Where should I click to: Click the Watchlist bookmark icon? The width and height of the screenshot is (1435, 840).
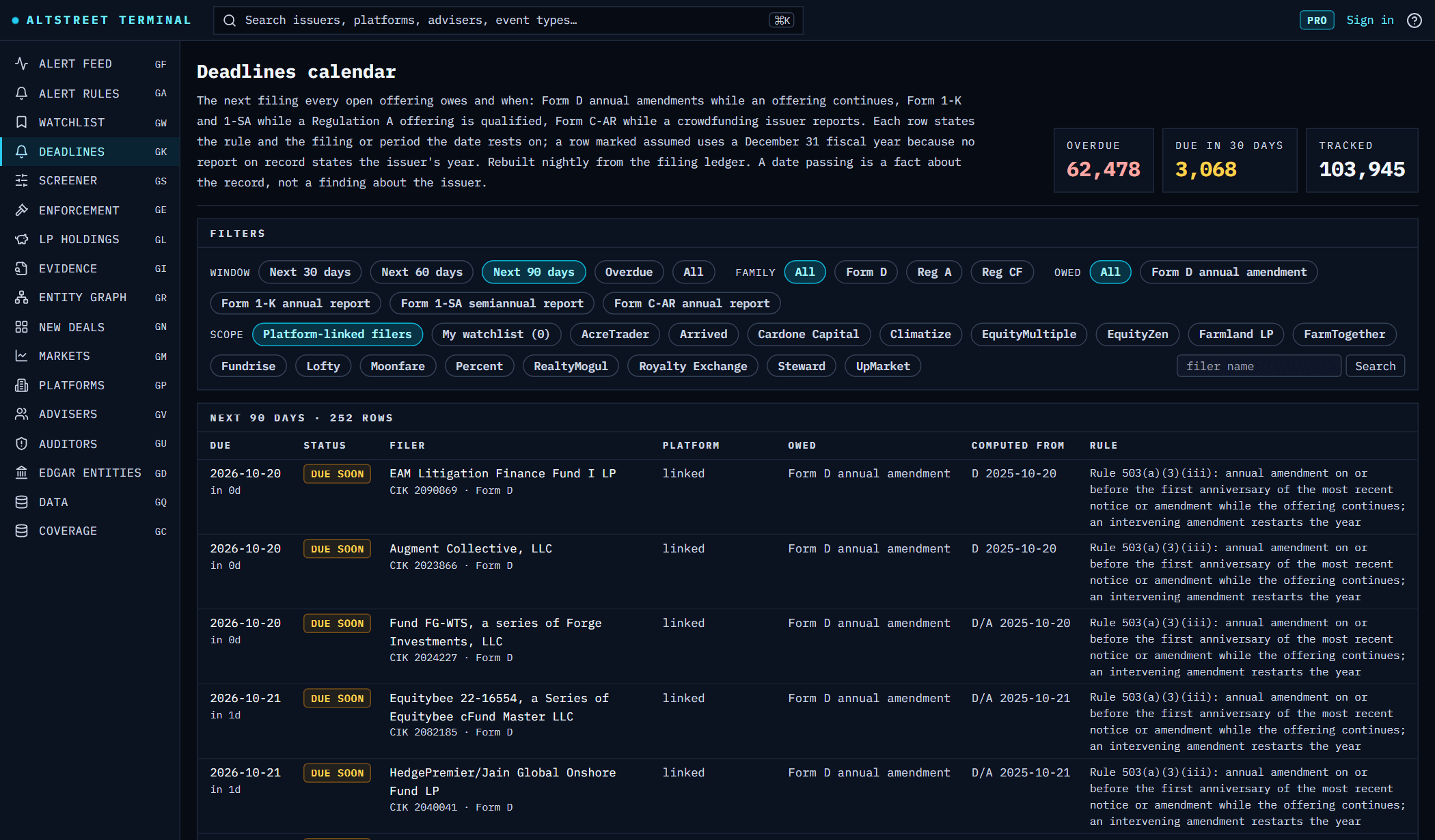(x=21, y=122)
